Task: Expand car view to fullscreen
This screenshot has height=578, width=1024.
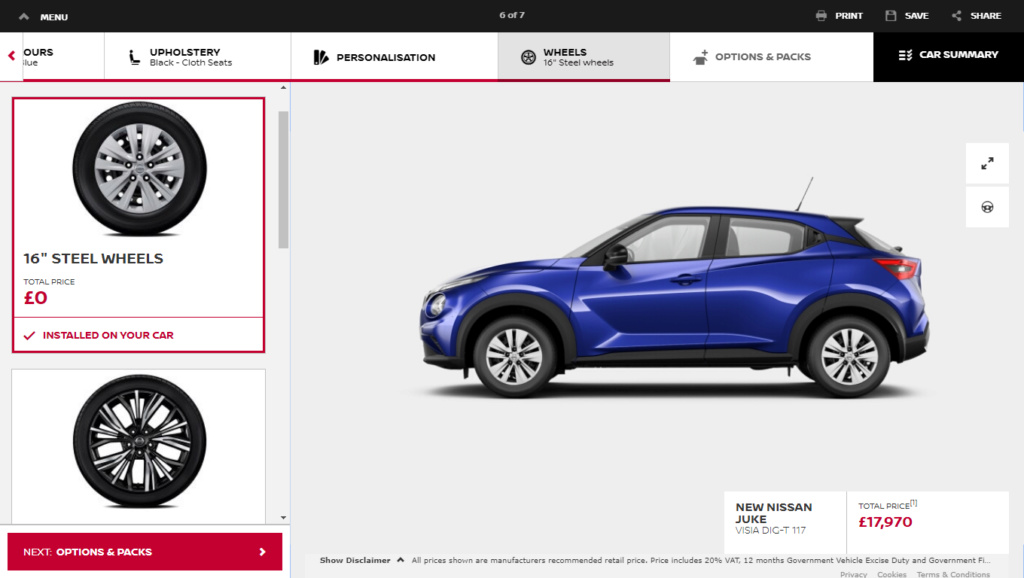Action: point(987,163)
